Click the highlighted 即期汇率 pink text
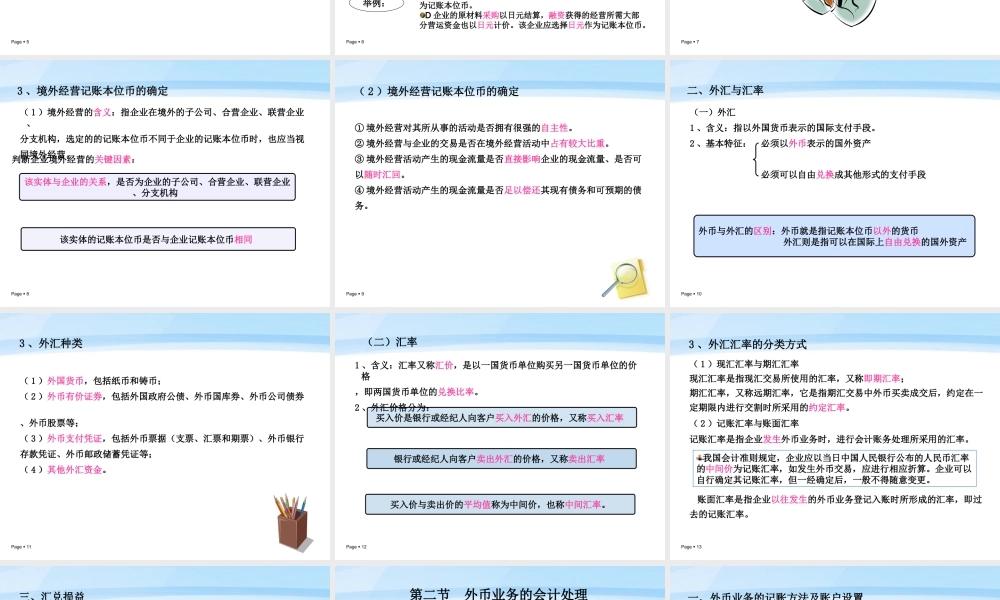1000x600 pixels. 882,377
